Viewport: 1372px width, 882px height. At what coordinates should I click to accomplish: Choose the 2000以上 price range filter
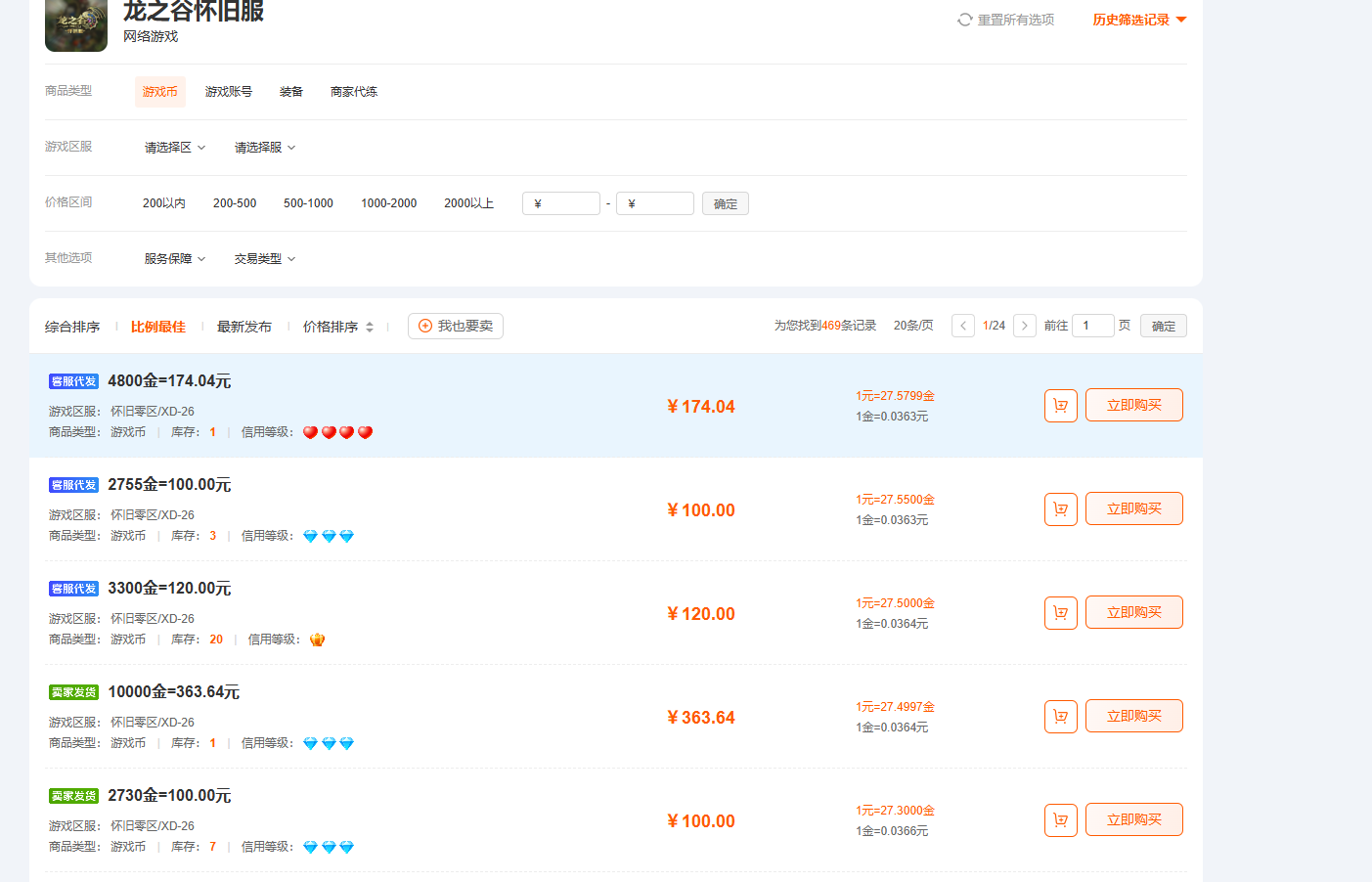(x=468, y=203)
